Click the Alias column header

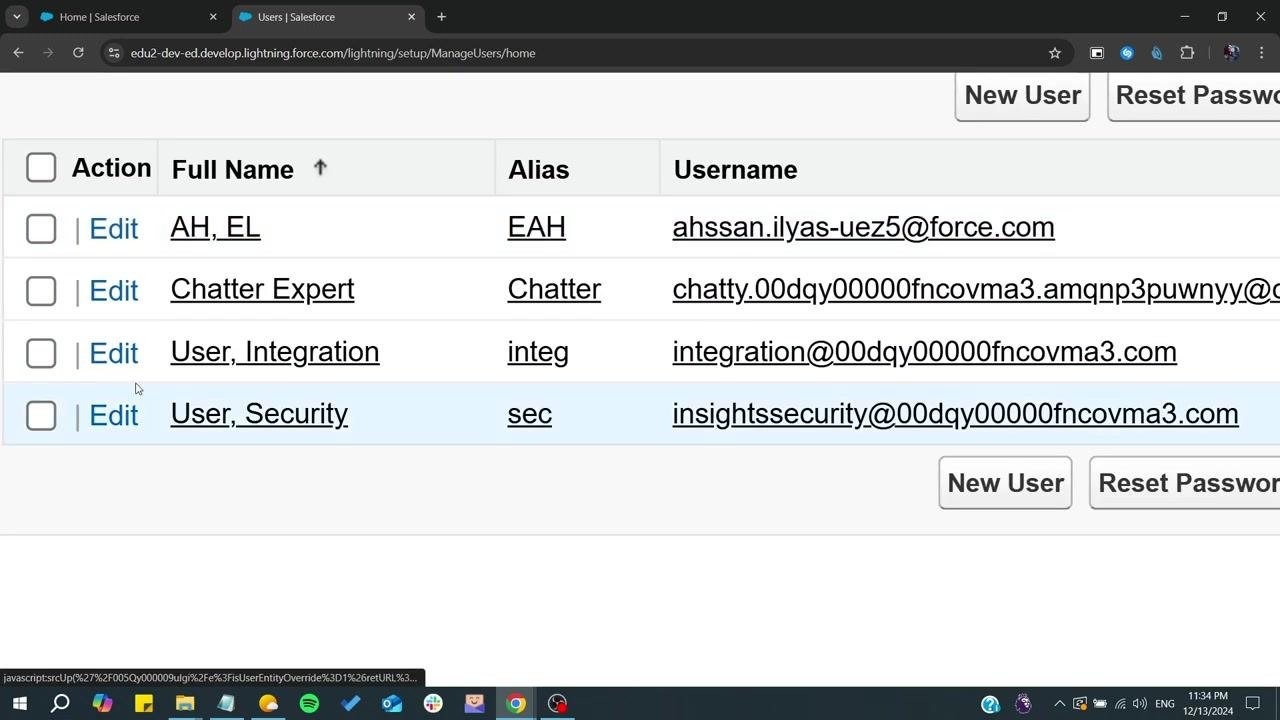(538, 170)
